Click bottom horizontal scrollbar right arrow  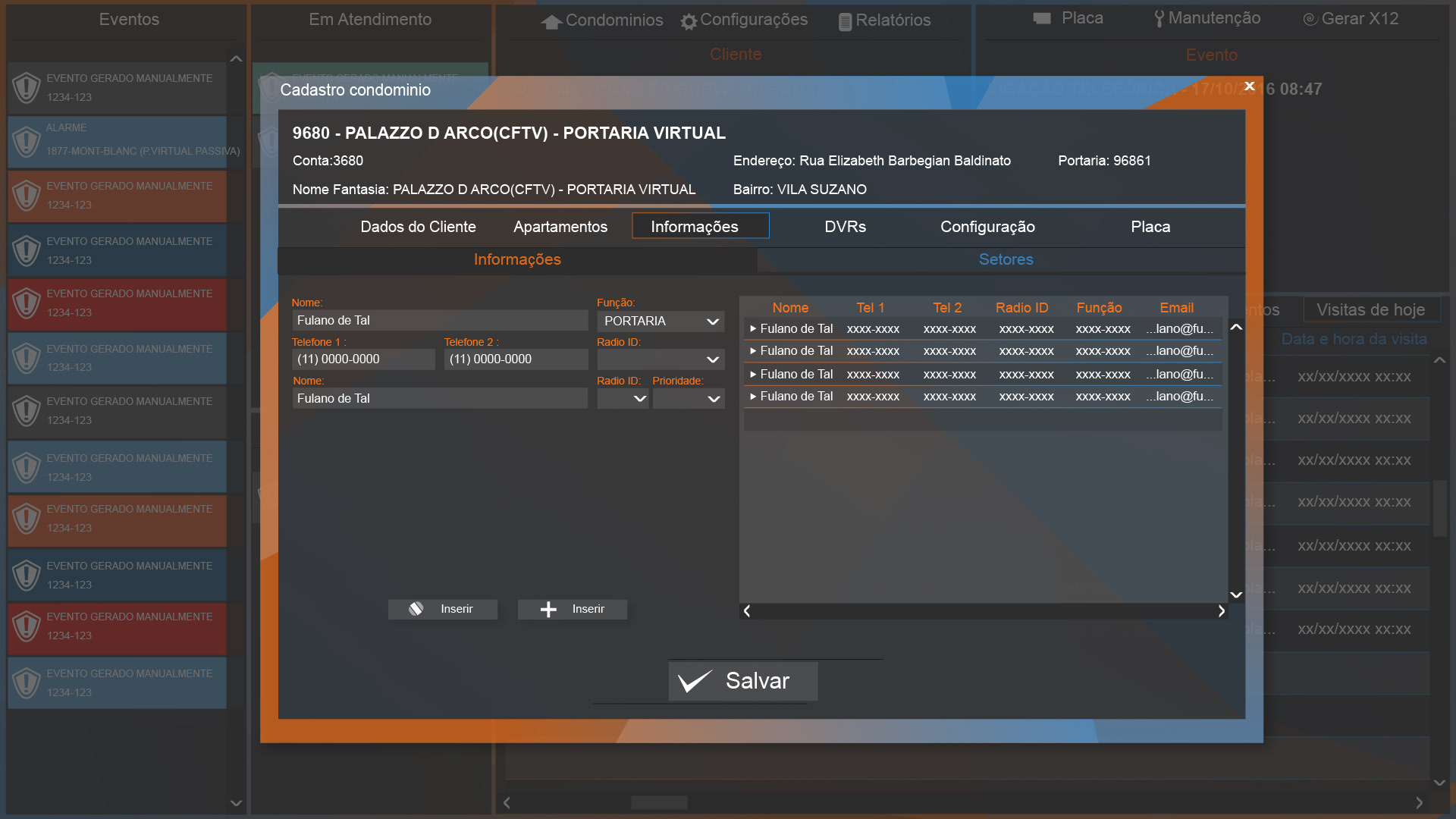[x=1419, y=802]
